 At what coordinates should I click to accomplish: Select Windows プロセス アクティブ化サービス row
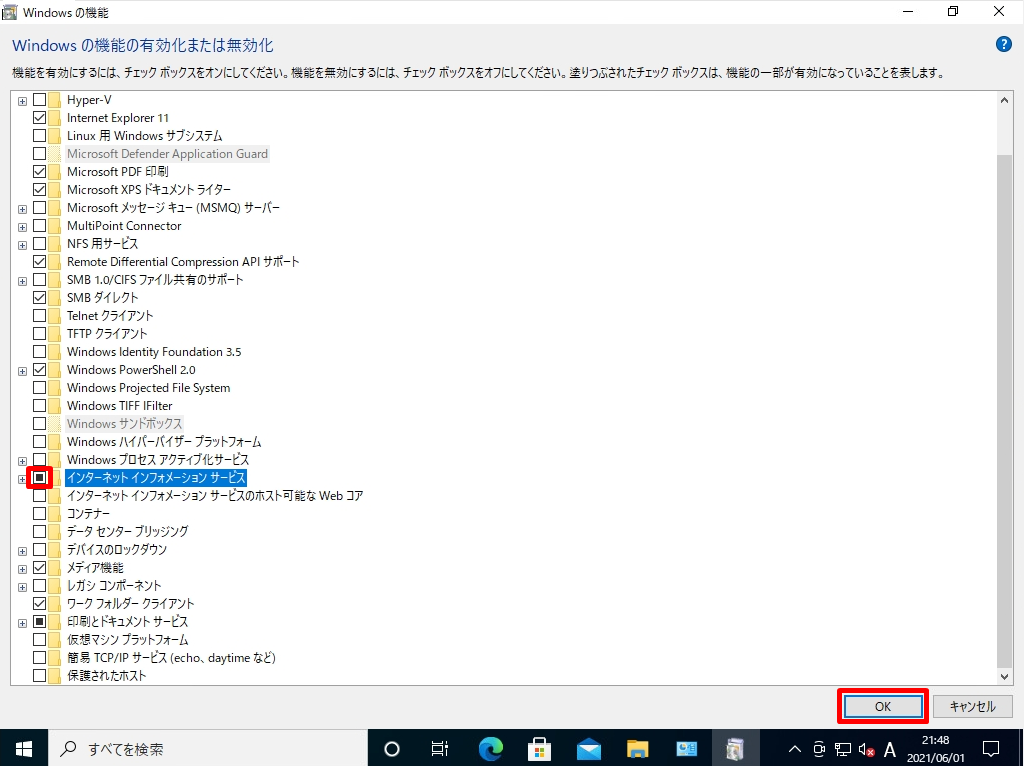point(158,460)
